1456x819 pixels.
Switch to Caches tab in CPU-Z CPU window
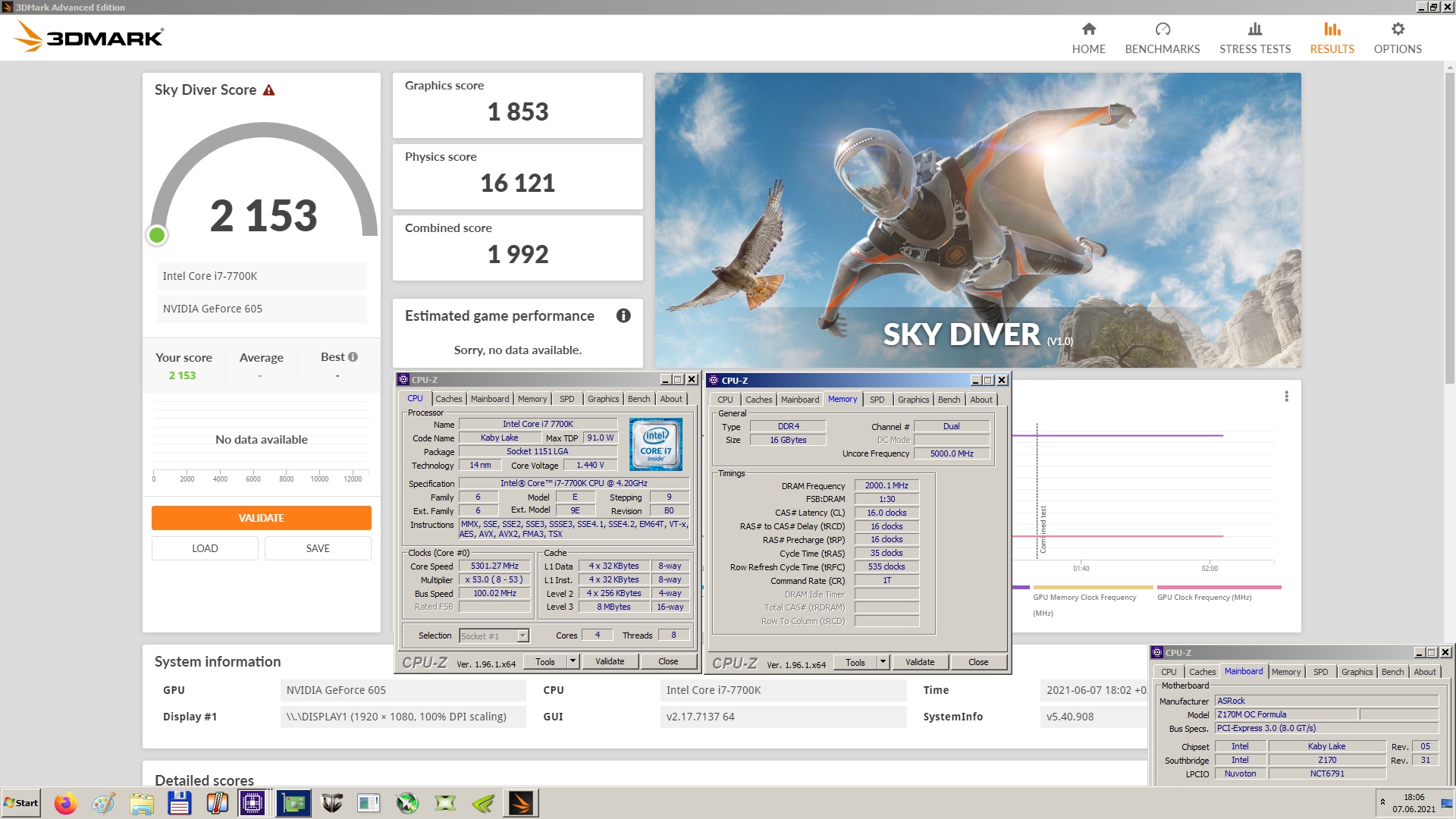[x=448, y=399]
